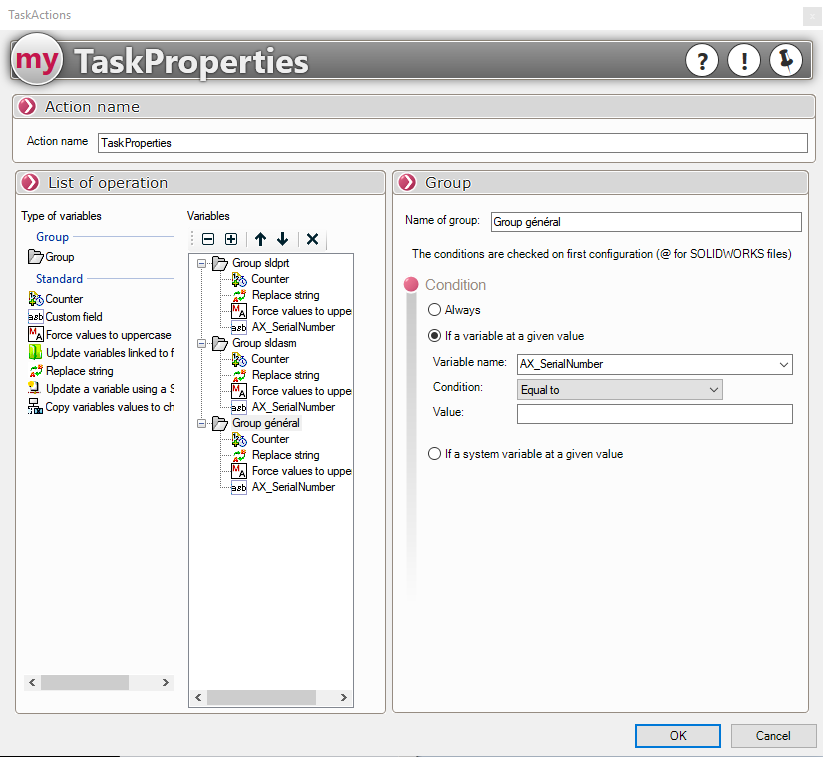Click the collapse all tree icon
This screenshot has height=757, width=823.
pos(208,239)
